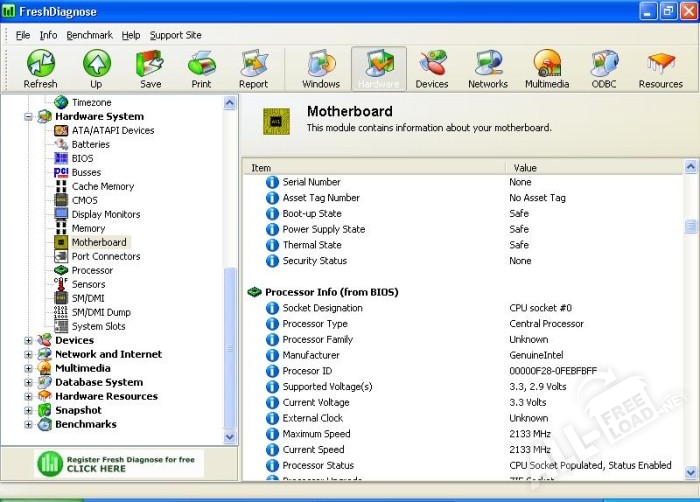
Task: Click the Refresh toolbar icon
Action: (40, 68)
